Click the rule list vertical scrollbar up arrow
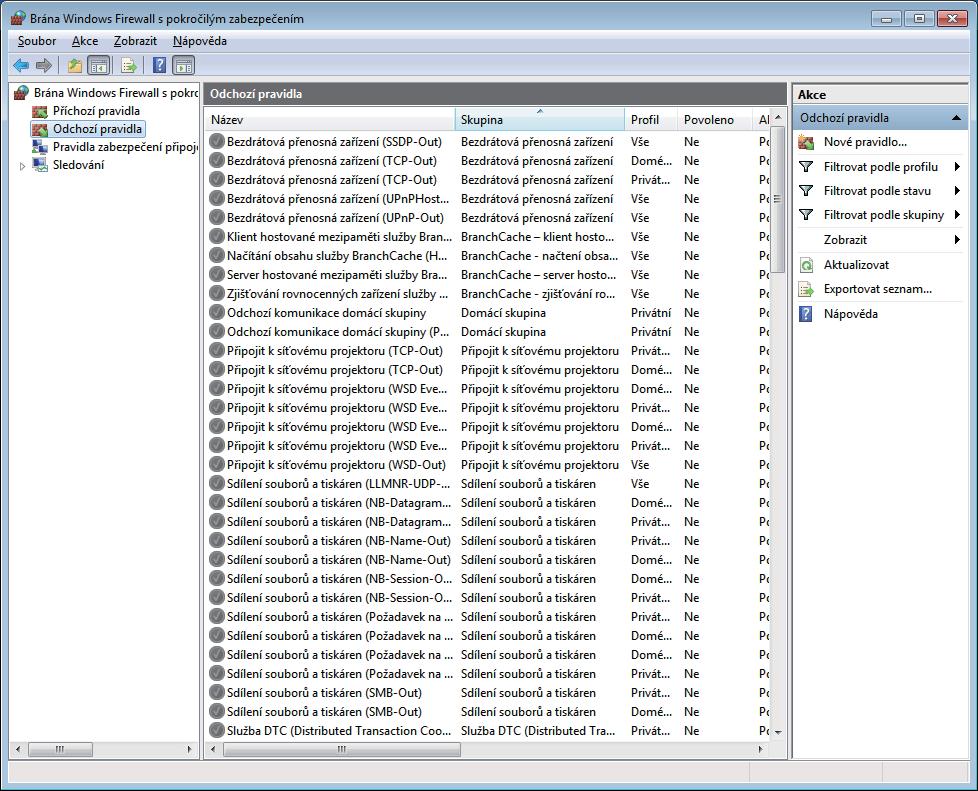 pyautogui.click(x=778, y=117)
